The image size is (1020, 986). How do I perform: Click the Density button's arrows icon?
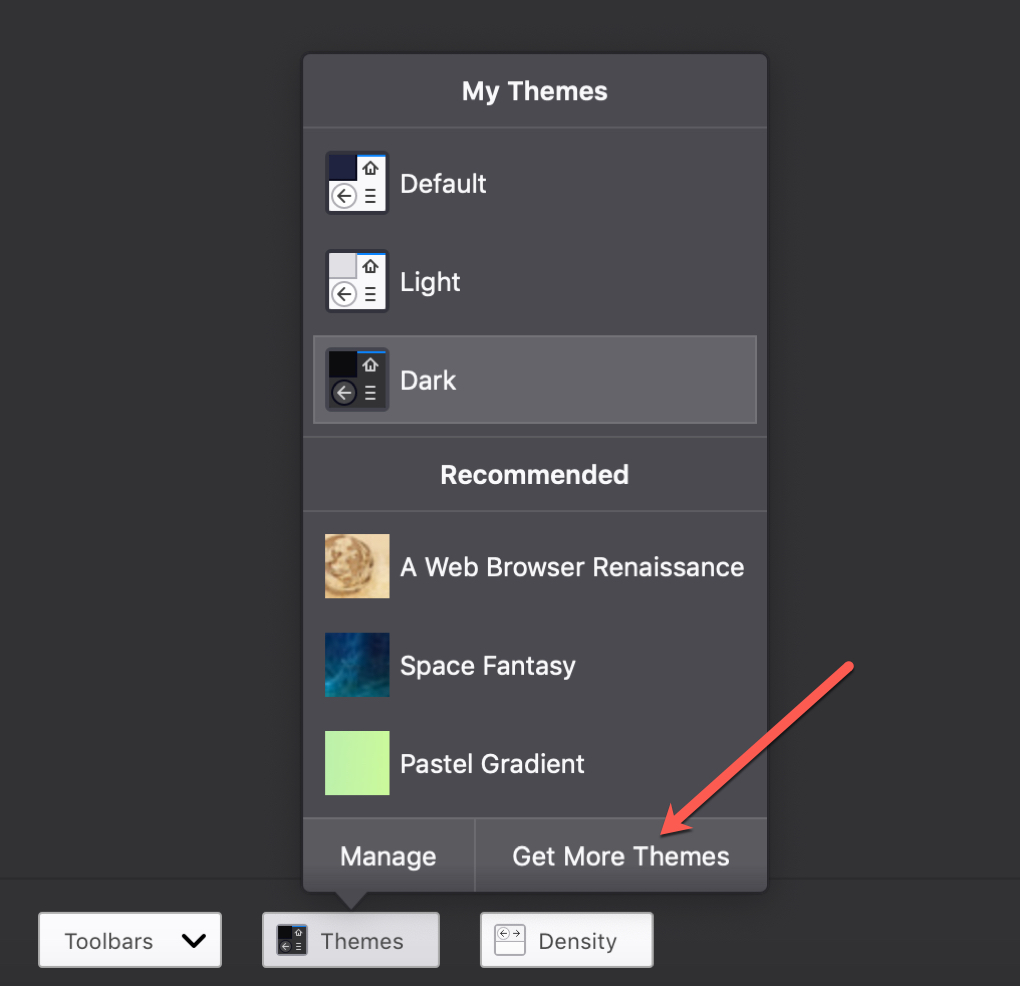pyautogui.click(x=509, y=940)
